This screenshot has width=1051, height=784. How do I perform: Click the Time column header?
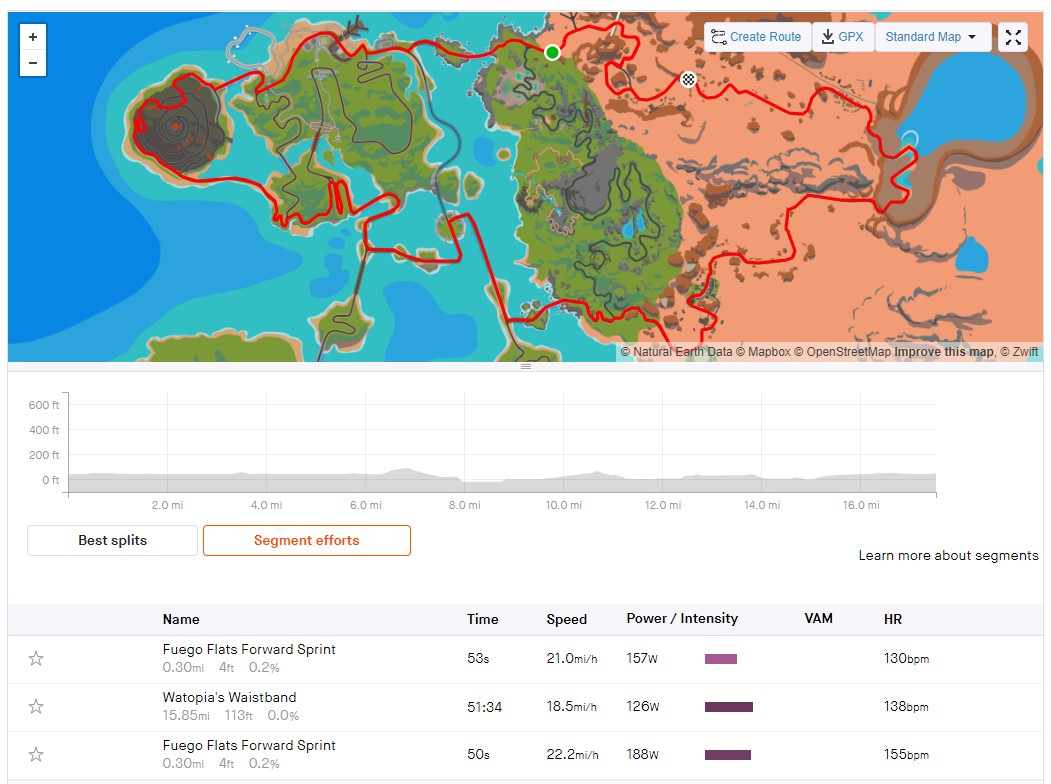(483, 619)
